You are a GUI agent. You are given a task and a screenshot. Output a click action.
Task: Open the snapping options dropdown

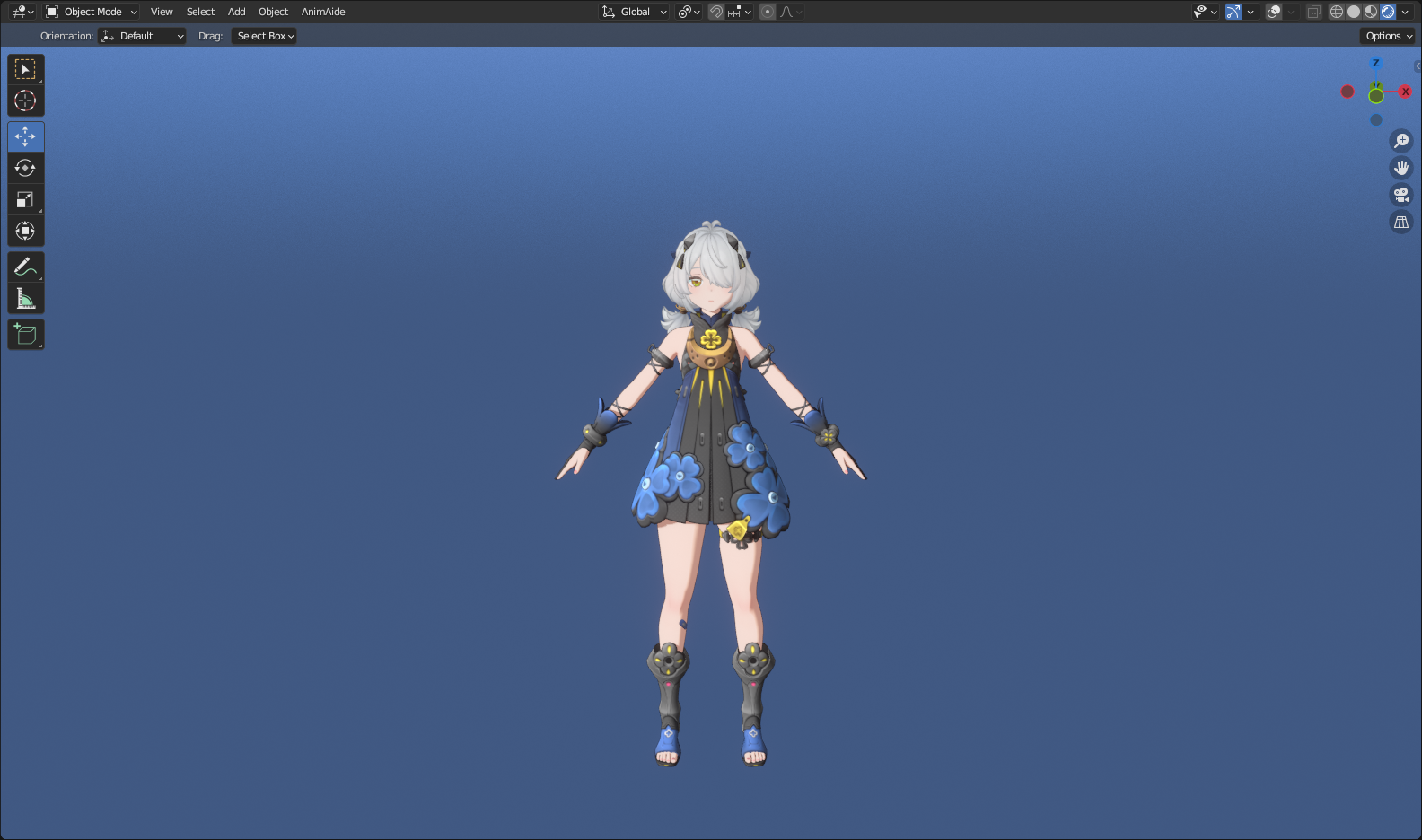pyautogui.click(x=739, y=12)
